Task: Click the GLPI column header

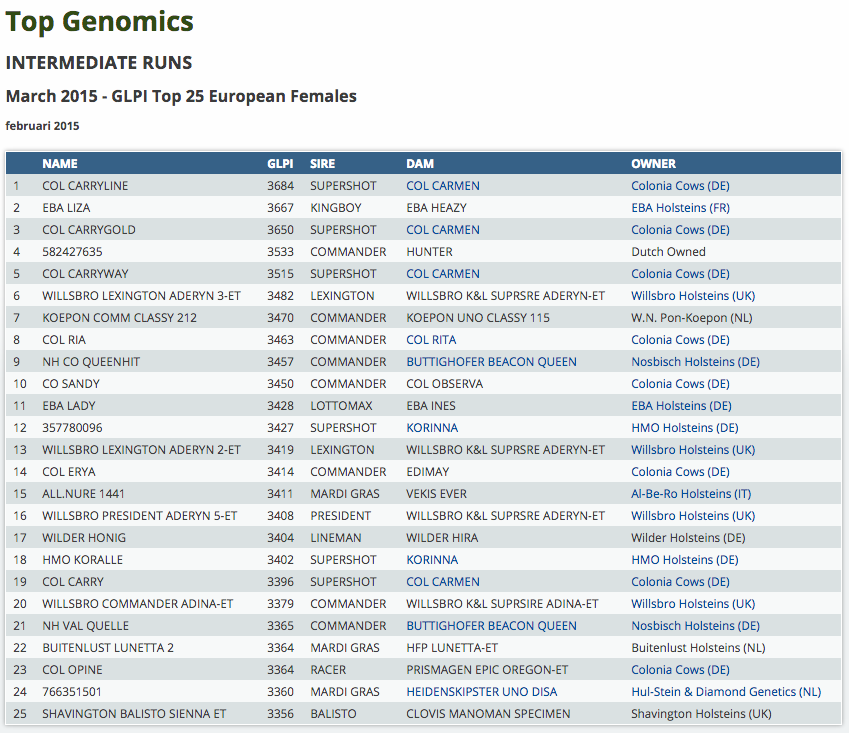Action: [280, 164]
